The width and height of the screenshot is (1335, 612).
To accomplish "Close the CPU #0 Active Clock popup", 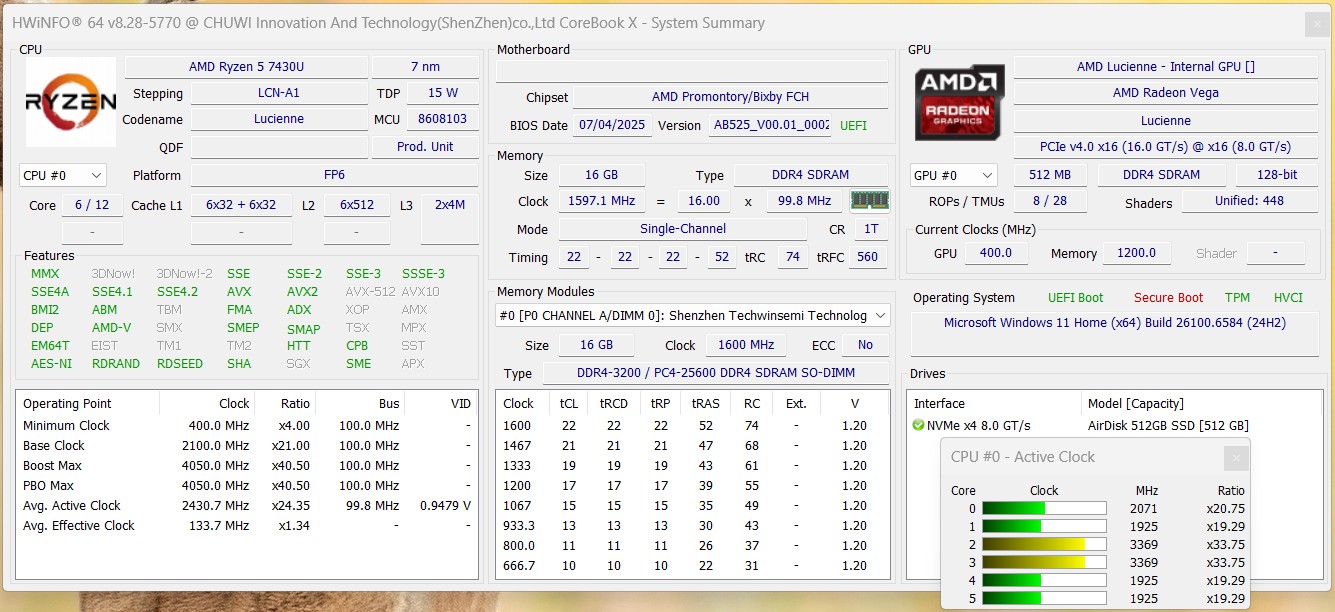I will (x=1236, y=458).
